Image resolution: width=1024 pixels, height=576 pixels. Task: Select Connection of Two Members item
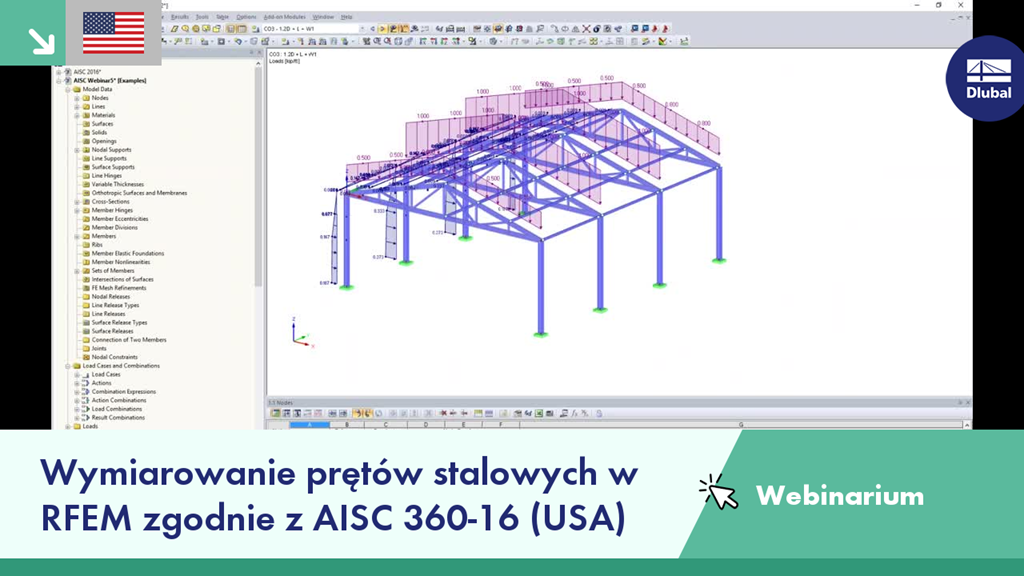[129, 340]
